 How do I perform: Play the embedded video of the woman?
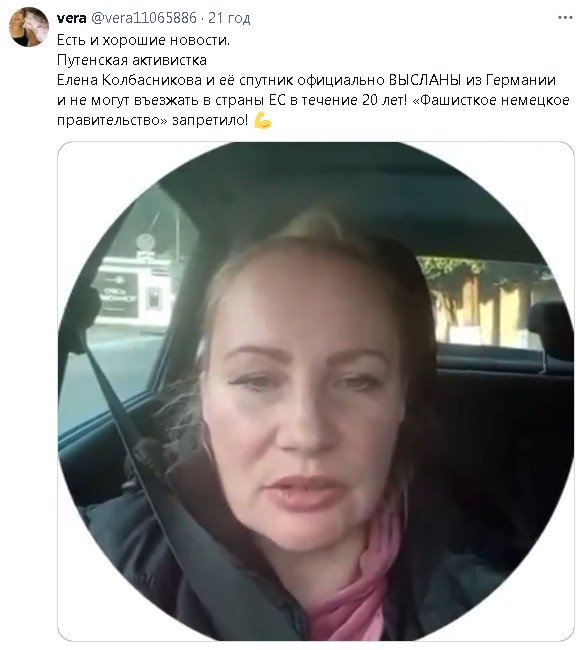pos(316,391)
